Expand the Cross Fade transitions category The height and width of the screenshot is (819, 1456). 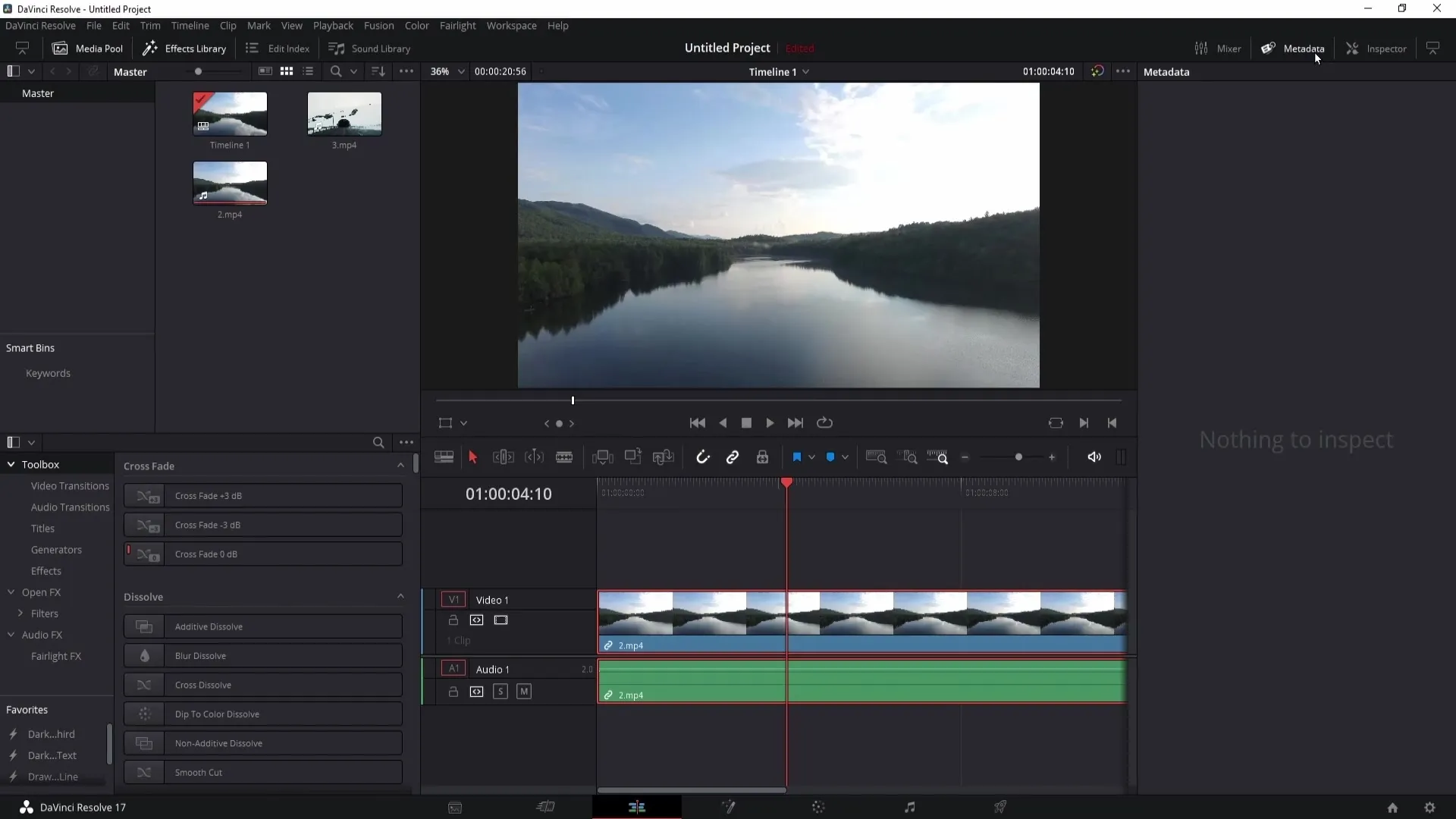[x=401, y=465]
